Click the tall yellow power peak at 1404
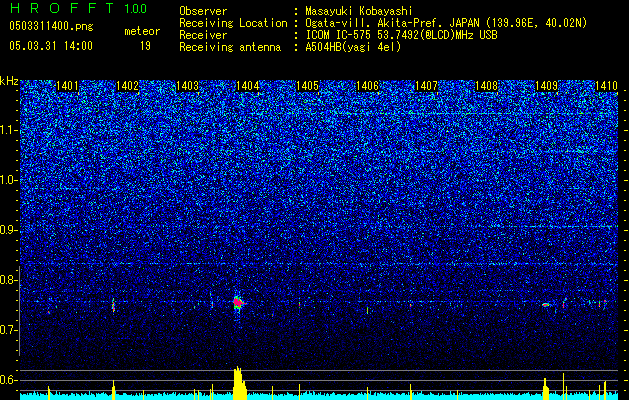 tap(239, 383)
